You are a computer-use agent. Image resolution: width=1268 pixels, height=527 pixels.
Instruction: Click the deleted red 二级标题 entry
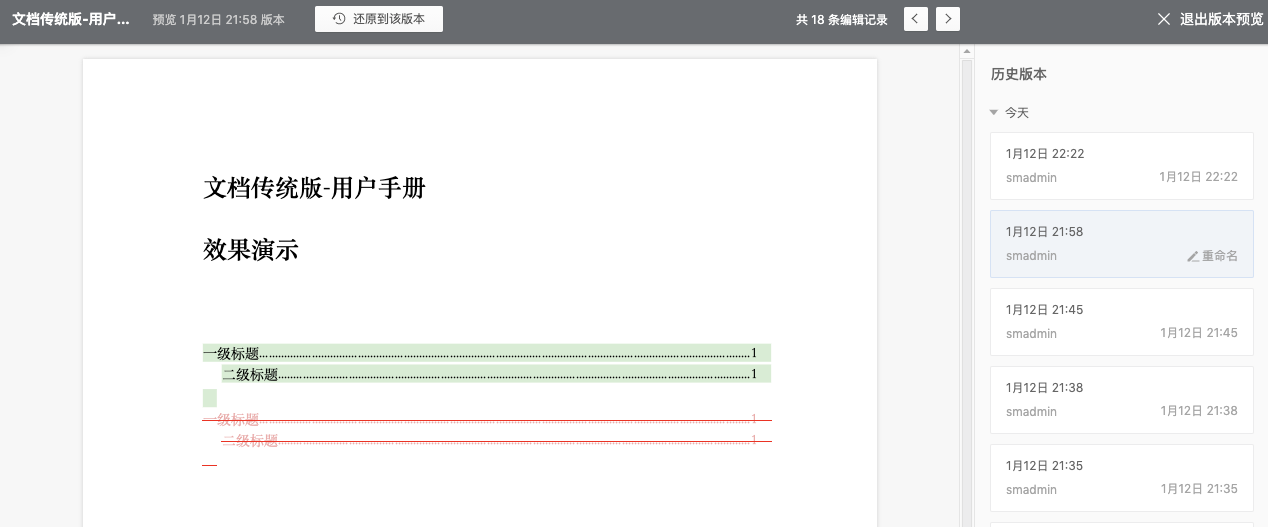click(x=496, y=440)
